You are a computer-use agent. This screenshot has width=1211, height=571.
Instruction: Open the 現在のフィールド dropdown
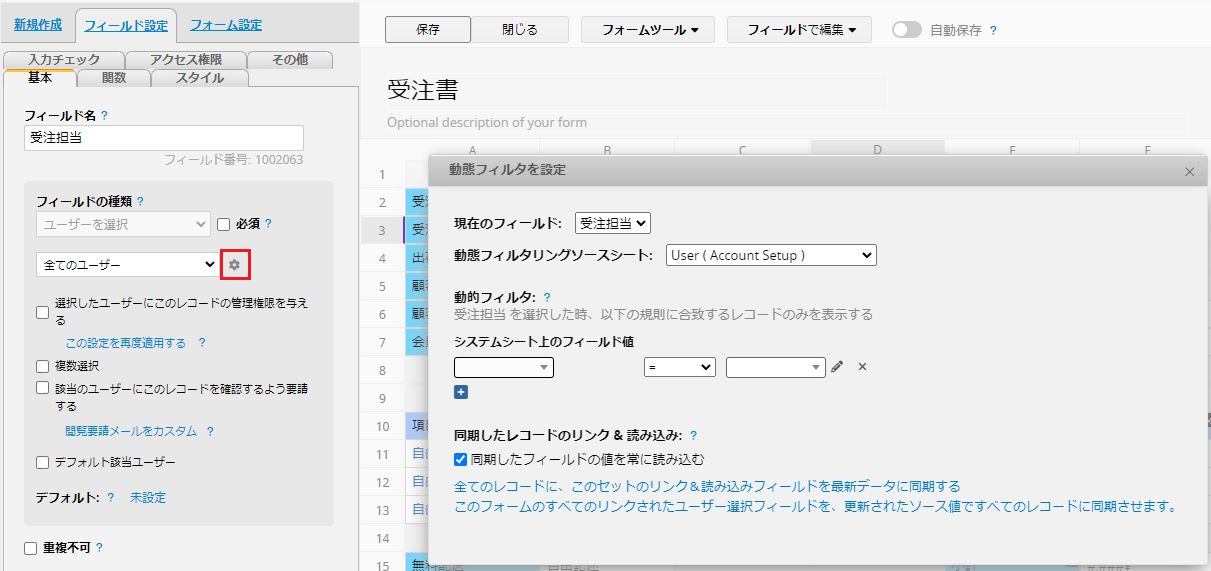(612, 223)
